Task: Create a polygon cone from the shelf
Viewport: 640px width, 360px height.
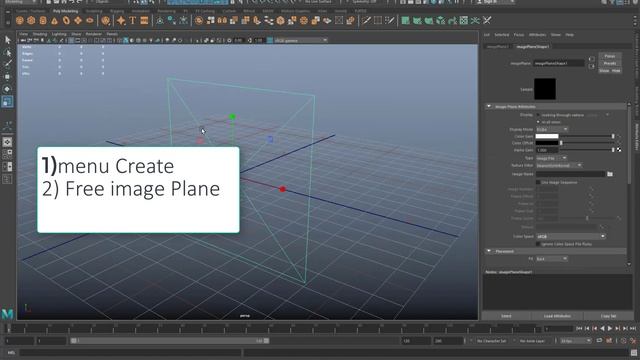Action: 54,20
